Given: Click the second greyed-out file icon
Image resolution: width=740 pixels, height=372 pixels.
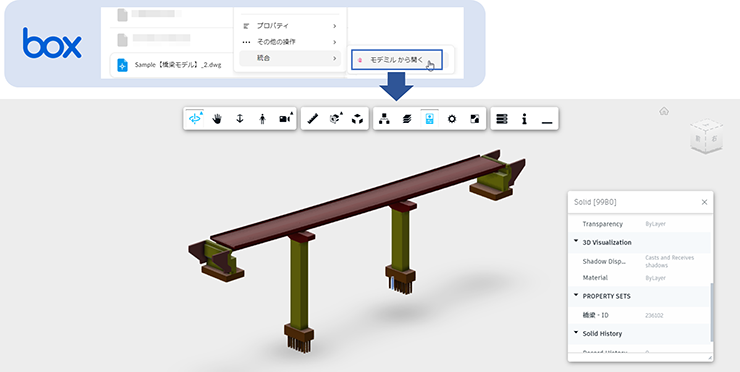Looking at the screenshot, I should 122,40.
